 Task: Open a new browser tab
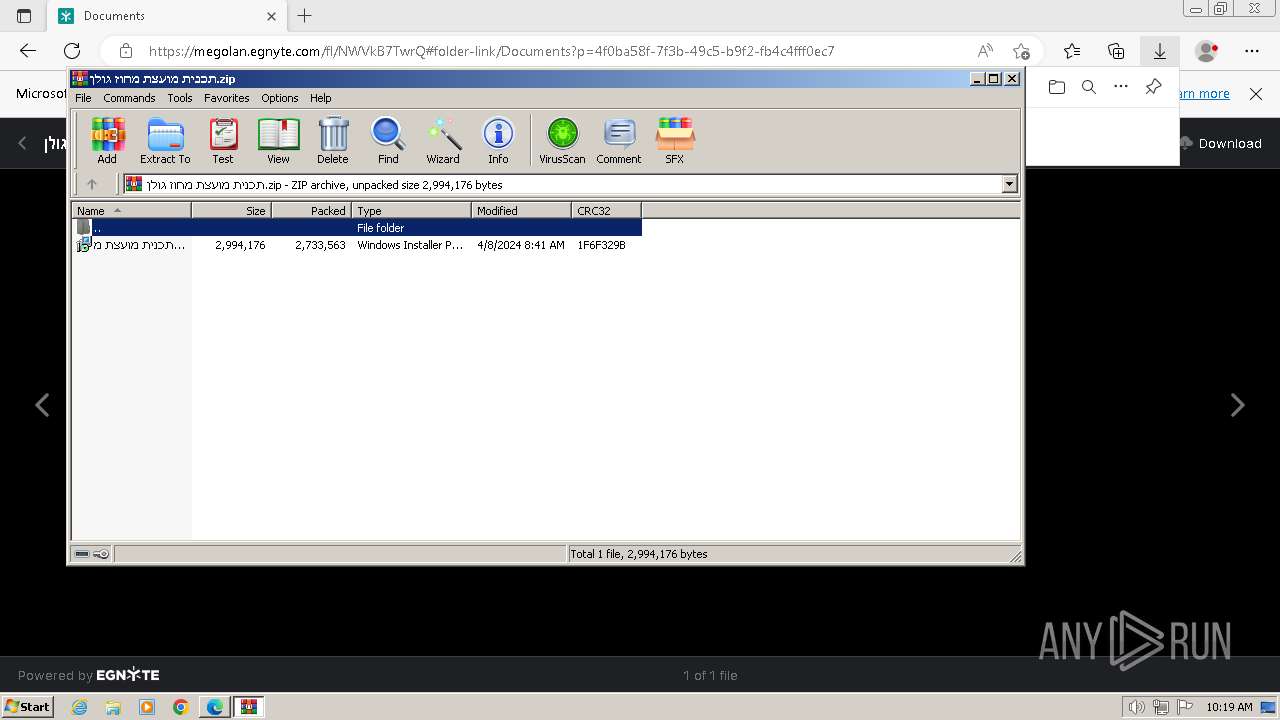tap(305, 16)
